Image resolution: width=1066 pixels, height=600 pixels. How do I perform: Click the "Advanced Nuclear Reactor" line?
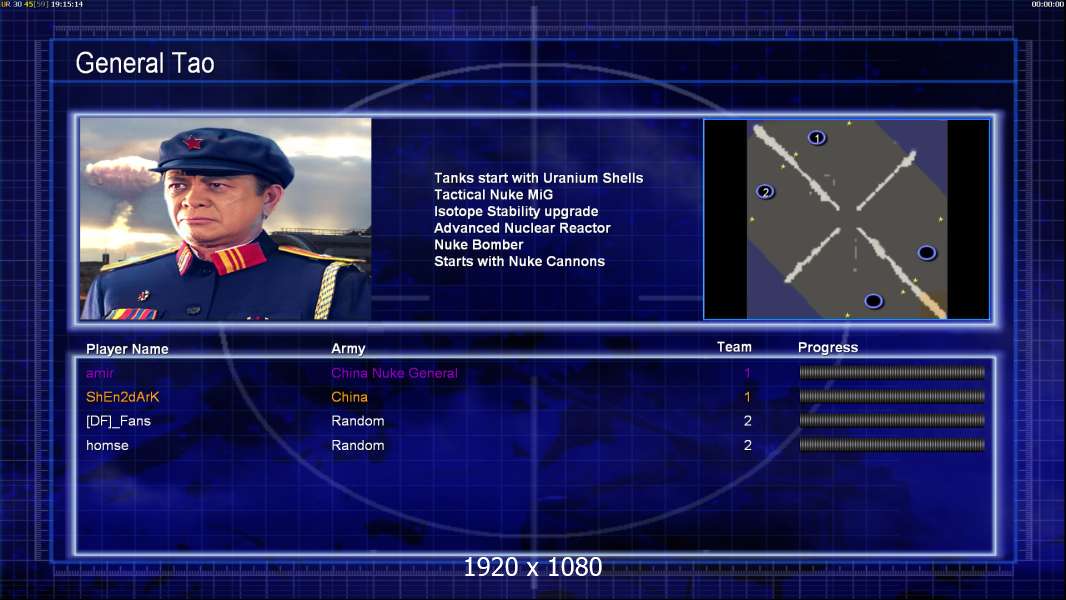(522, 228)
